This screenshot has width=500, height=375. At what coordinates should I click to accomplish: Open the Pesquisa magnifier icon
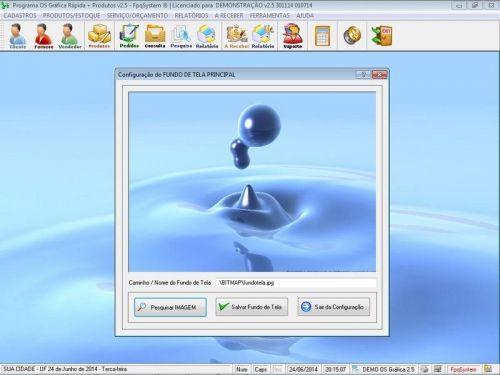(181, 36)
